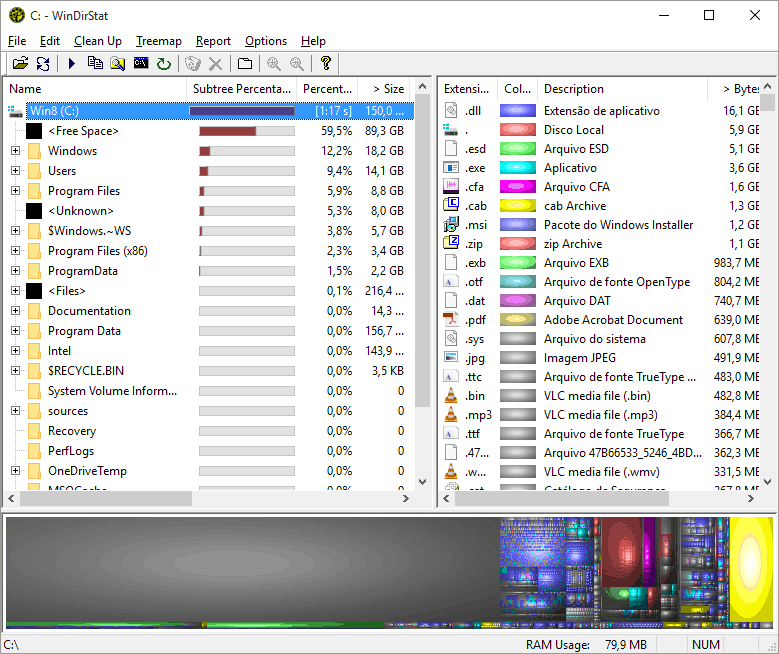The height and width of the screenshot is (654, 779).
Task: Click the Show Properties folder toolbar icon
Action: pos(245,63)
